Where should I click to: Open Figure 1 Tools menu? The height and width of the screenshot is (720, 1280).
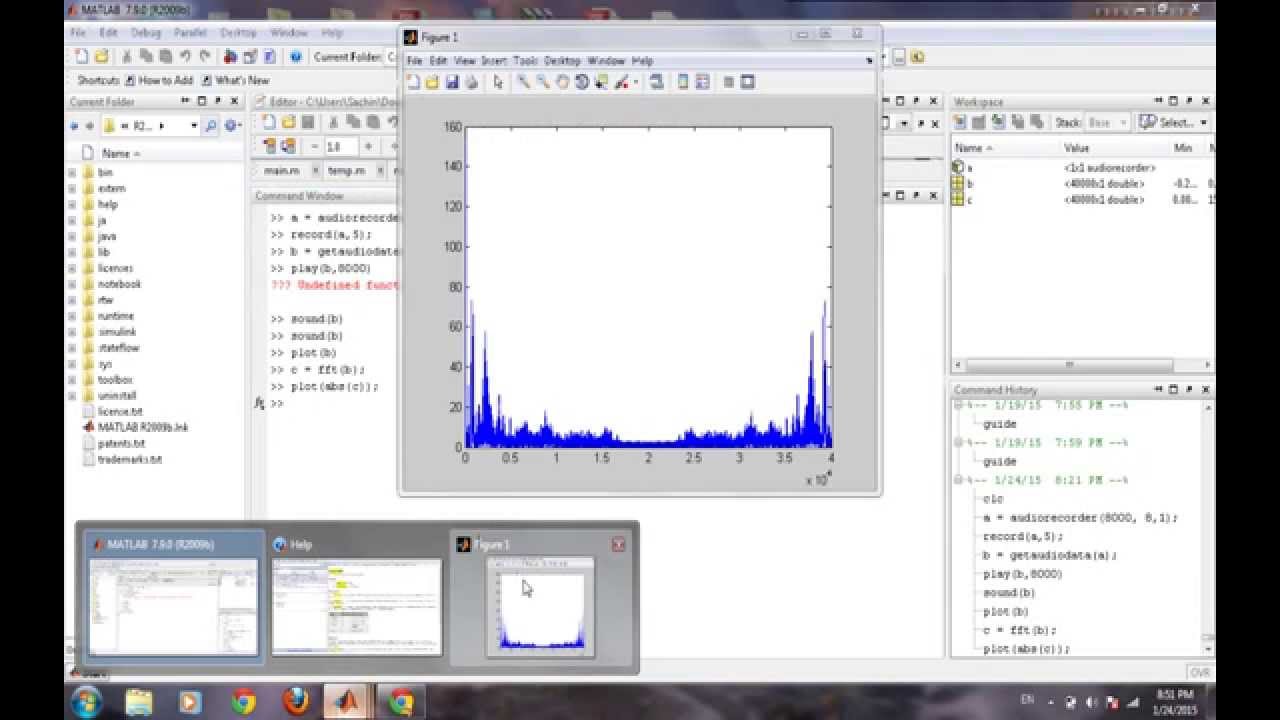[526, 61]
